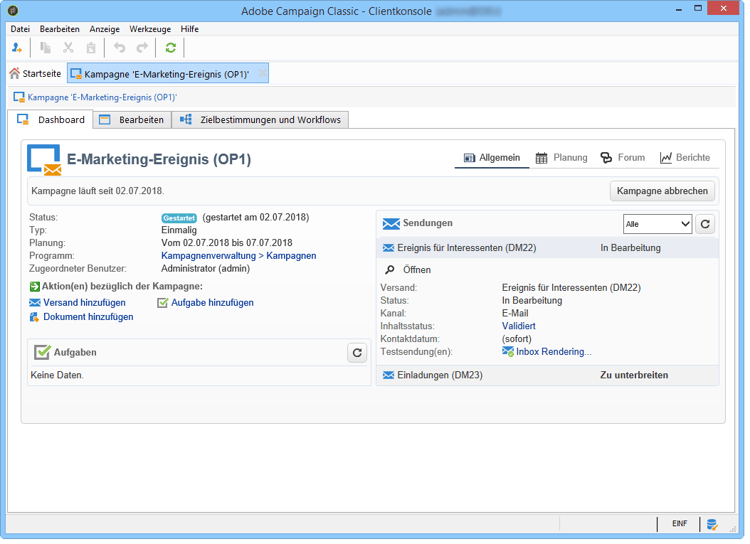The image size is (750, 544).
Task: Close the Kampagne 'E-Marketing-Ereignis (OP1)' tab
Action: pyautogui.click(x=263, y=73)
